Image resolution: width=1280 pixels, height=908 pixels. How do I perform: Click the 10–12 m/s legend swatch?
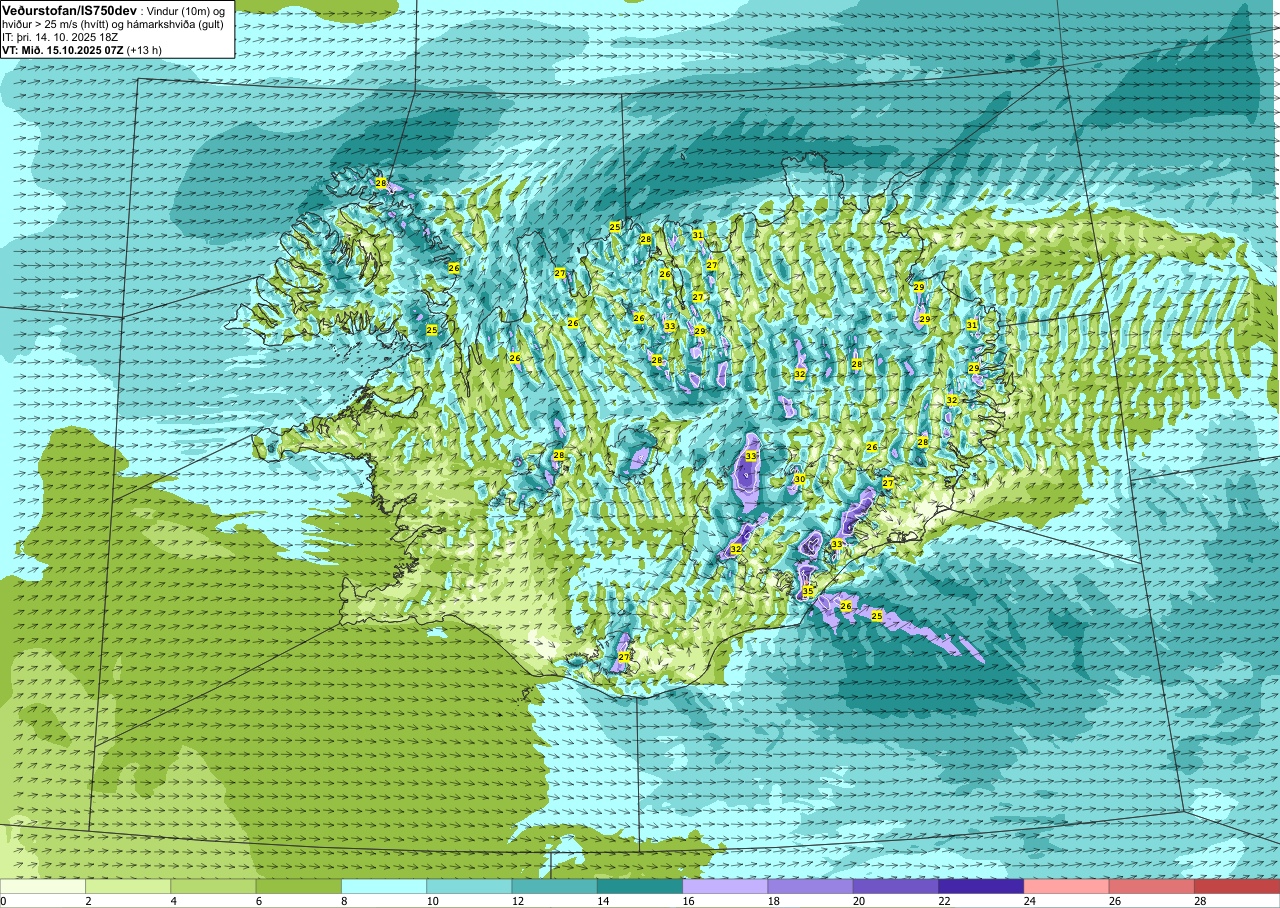469,886
